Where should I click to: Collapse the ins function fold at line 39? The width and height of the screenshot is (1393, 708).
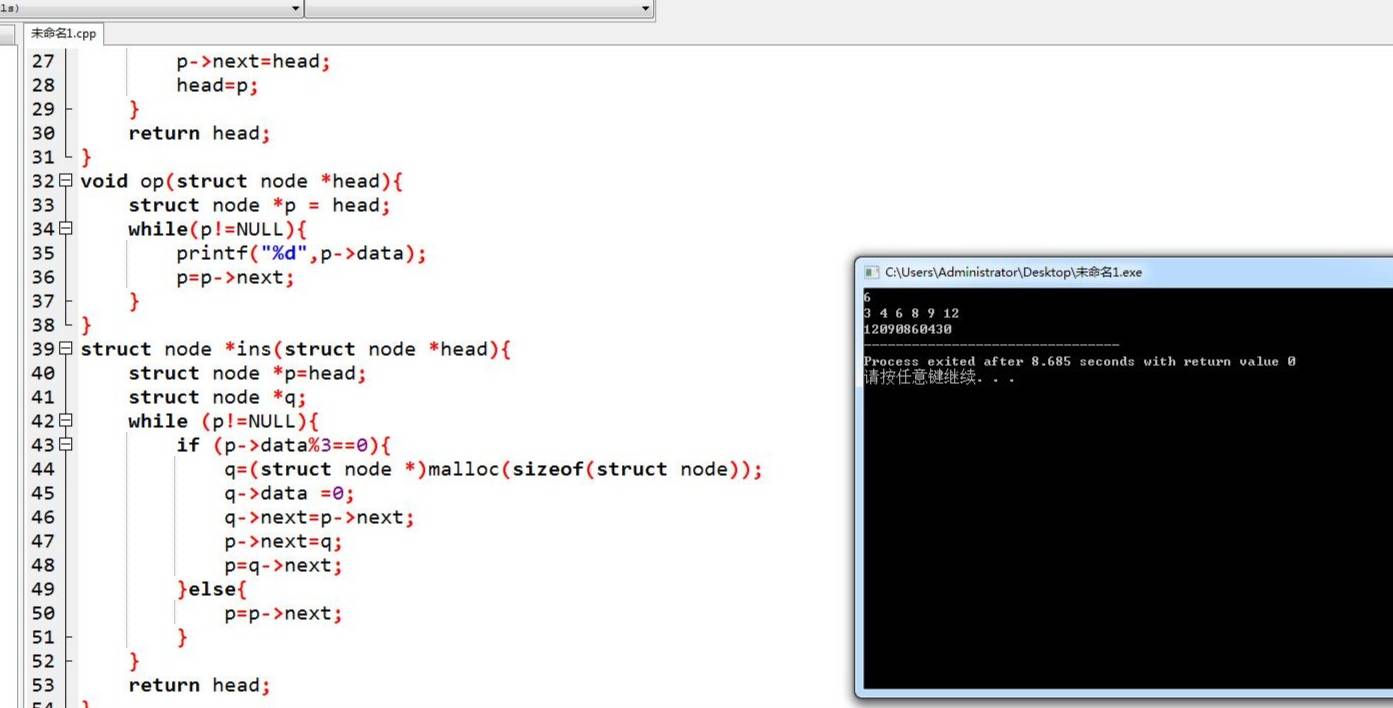[66, 349]
